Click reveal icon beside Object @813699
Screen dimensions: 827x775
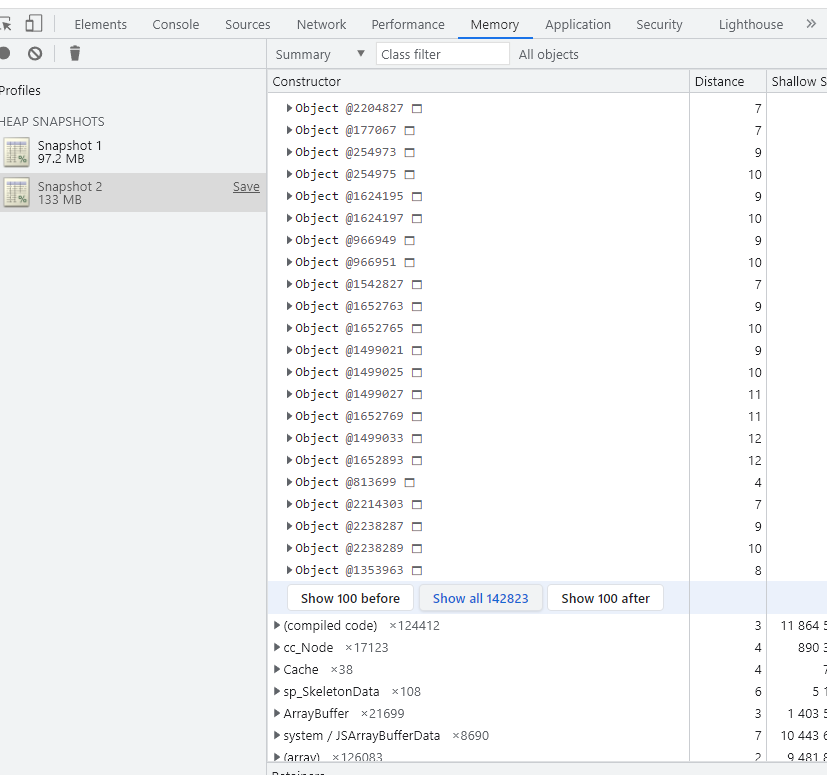pos(409,482)
